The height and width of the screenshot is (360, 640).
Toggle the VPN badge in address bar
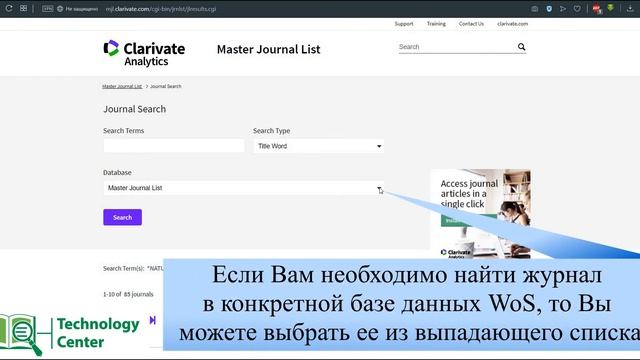point(47,9)
